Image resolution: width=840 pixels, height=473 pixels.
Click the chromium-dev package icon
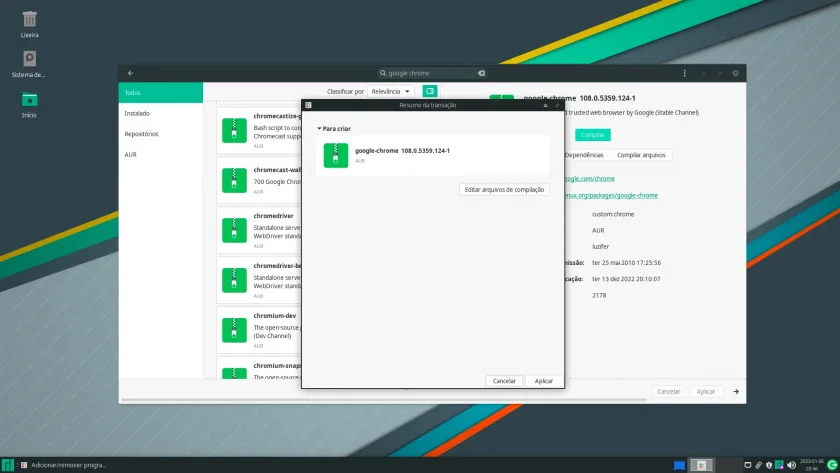[234, 330]
